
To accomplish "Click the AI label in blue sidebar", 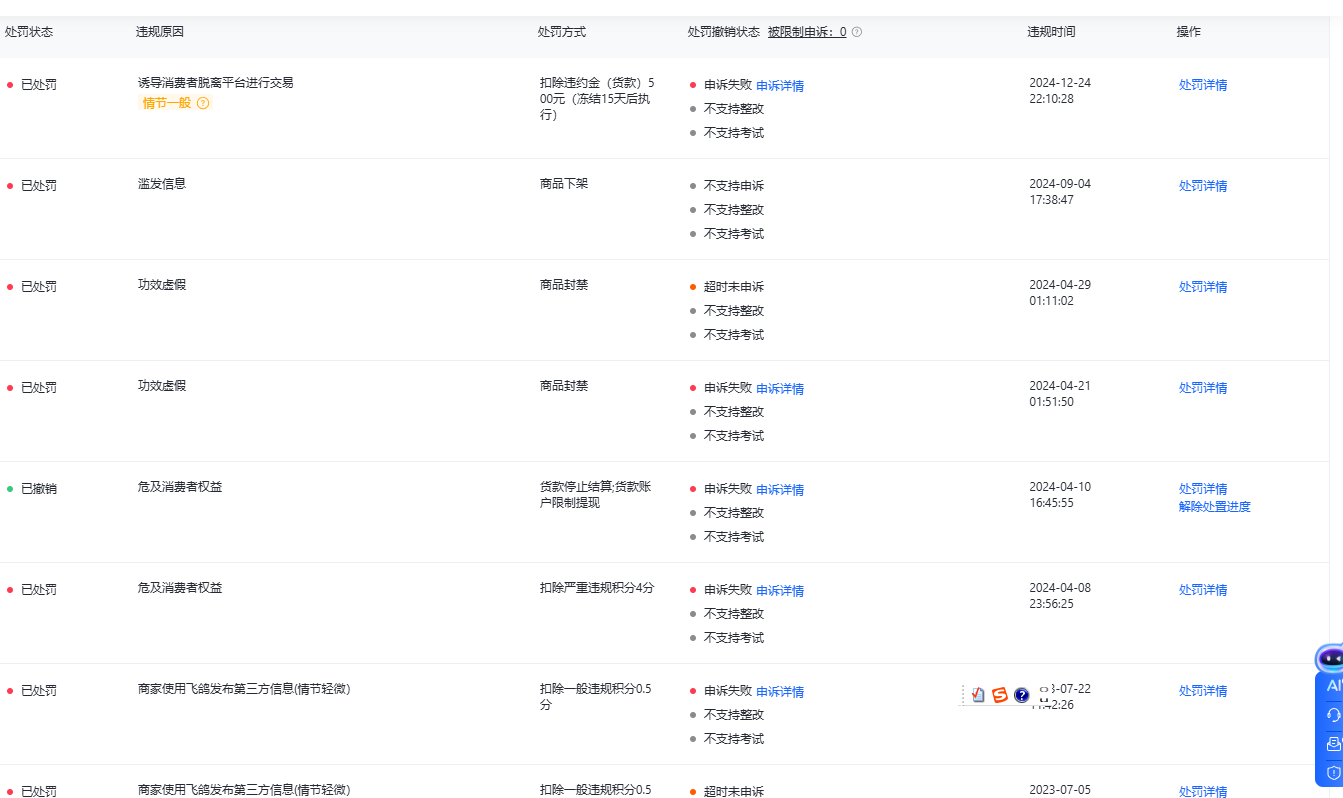I will 1334,686.
